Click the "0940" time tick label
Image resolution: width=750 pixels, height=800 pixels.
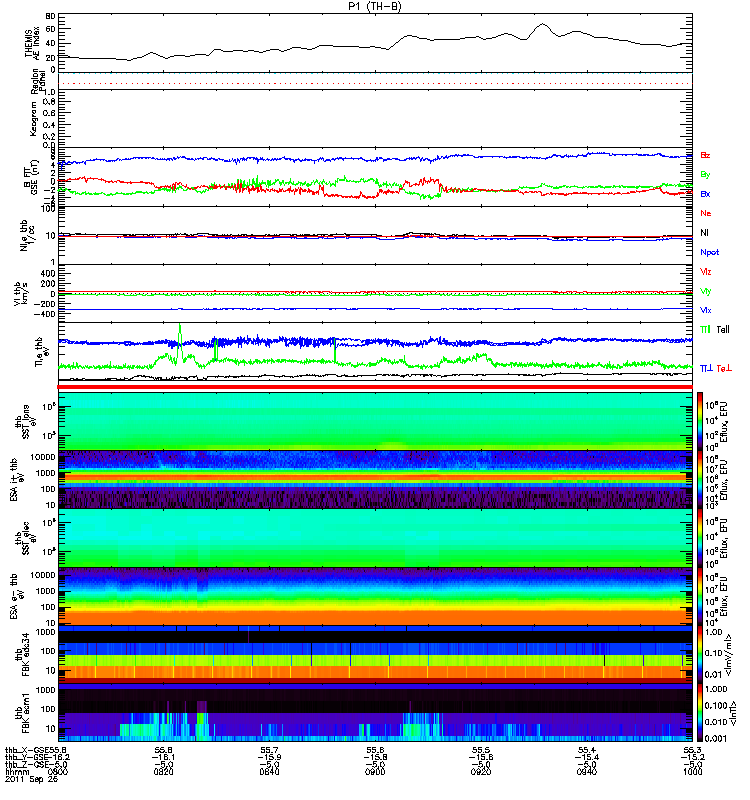[x=586, y=772]
